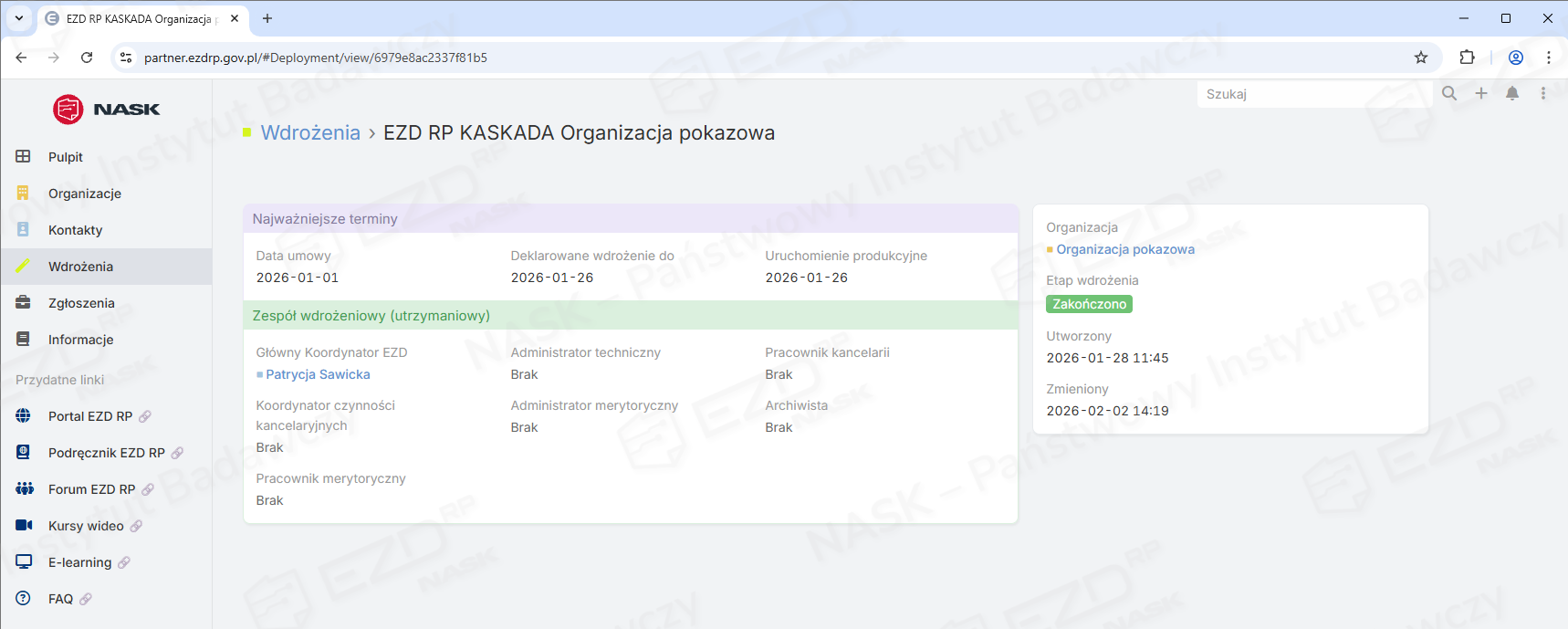Click the Zakończono status badge
Image resolution: width=1568 pixels, height=629 pixels.
[1089, 304]
